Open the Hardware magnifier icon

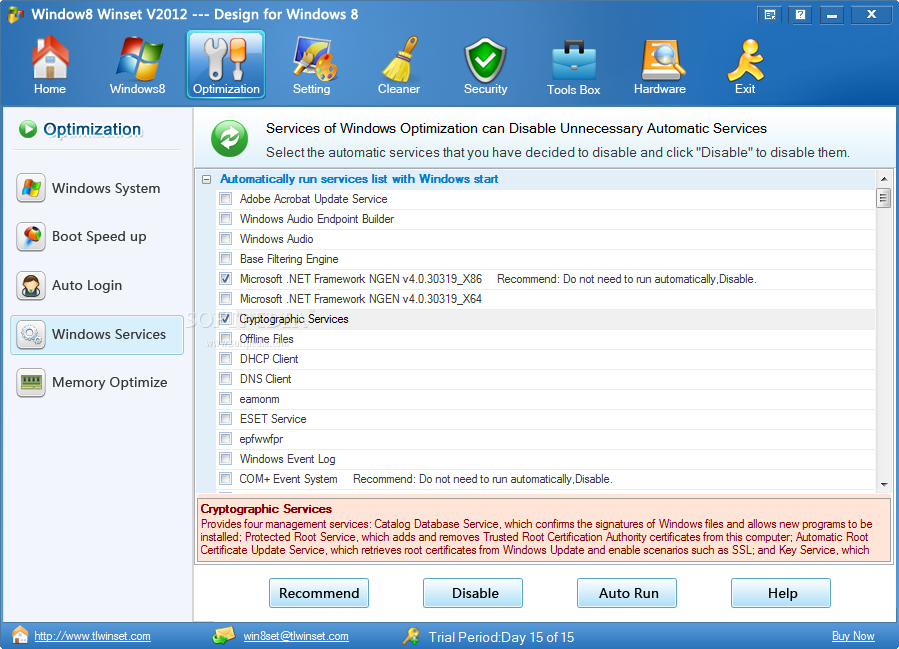tap(661, 59)
